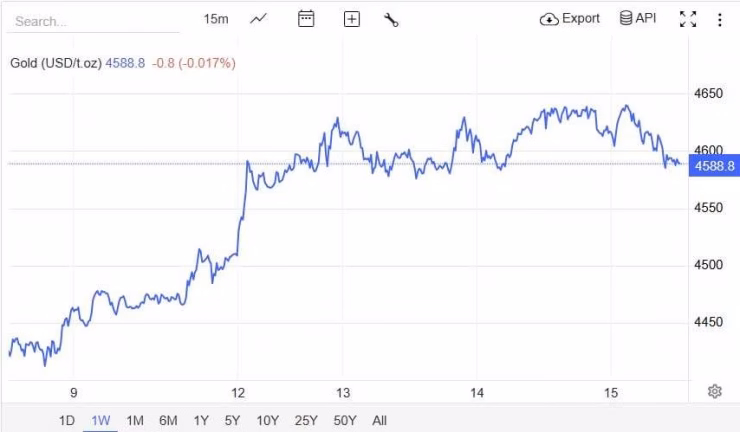The image size is (740, 432).
Task: Select the 1D time range
Action: click(x=67, y=420)
